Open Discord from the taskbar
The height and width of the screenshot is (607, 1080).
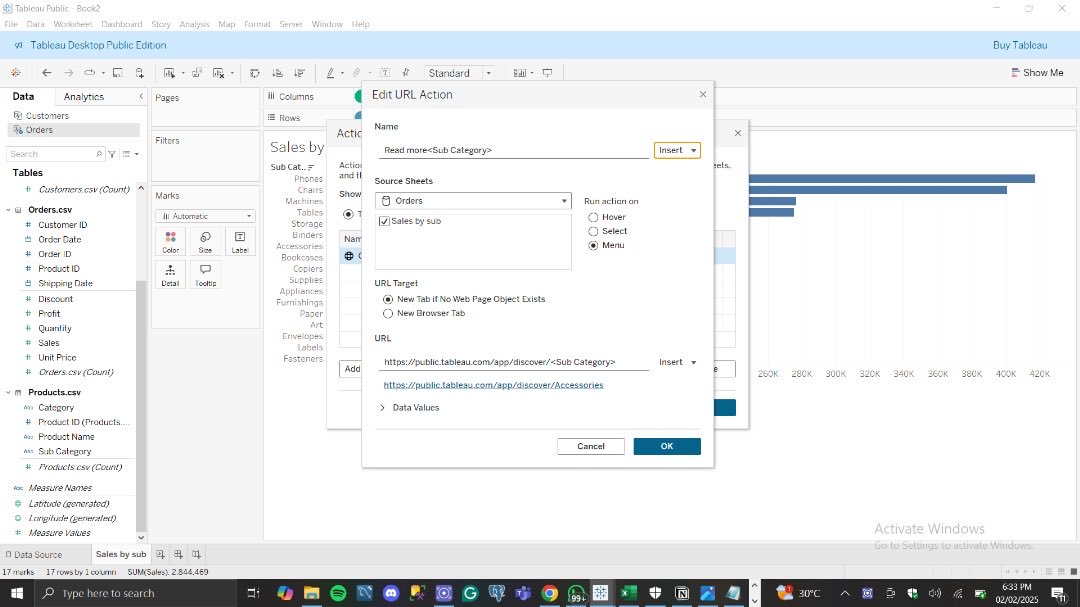coord(391,593)
